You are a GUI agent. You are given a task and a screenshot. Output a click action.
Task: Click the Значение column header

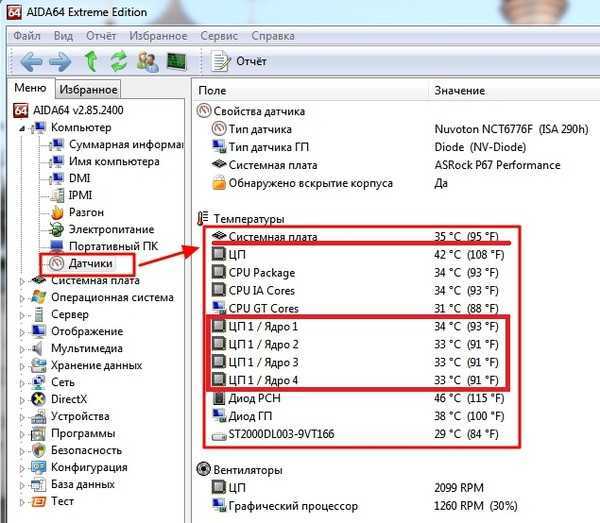pos(460,91)
